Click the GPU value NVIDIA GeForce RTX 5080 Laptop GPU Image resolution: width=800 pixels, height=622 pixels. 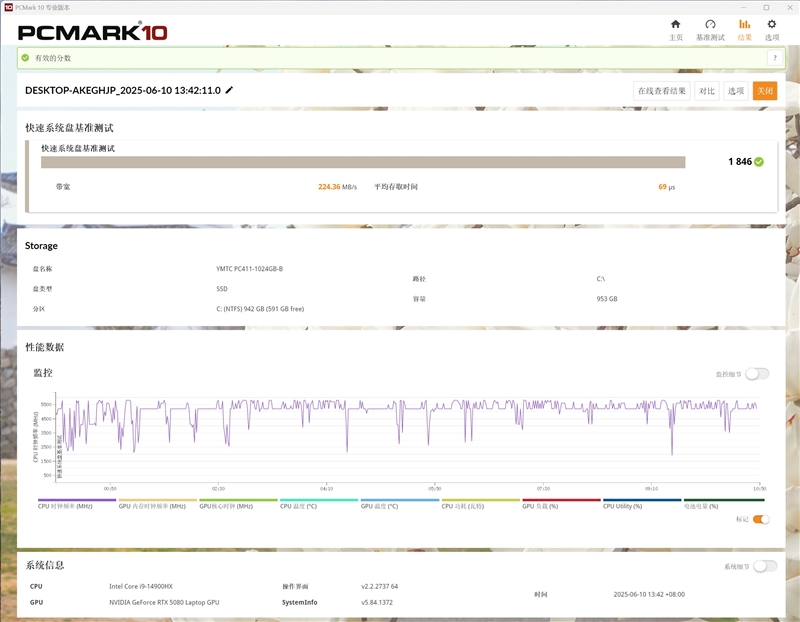pyautogui.click(x=164, y=603)
